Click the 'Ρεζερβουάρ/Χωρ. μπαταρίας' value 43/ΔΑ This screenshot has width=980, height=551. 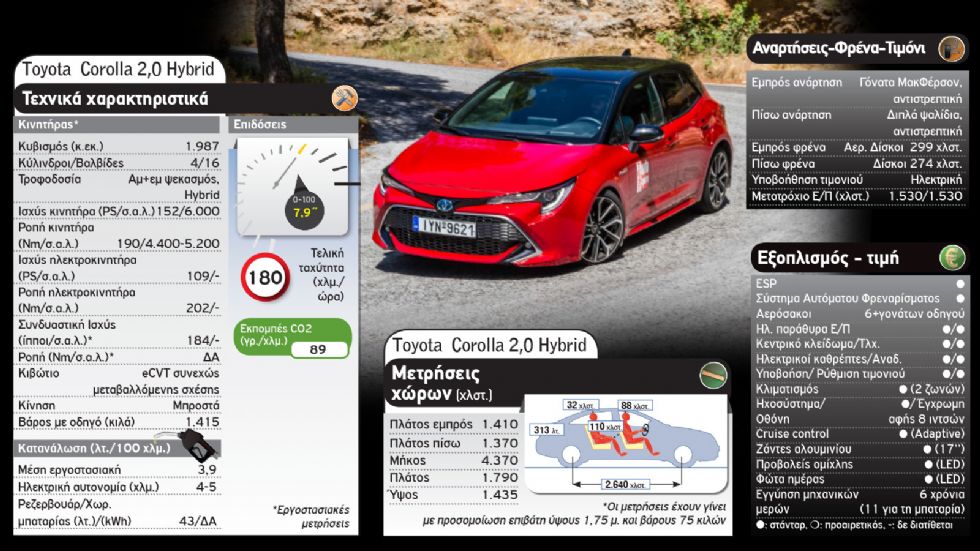[198, 521]
